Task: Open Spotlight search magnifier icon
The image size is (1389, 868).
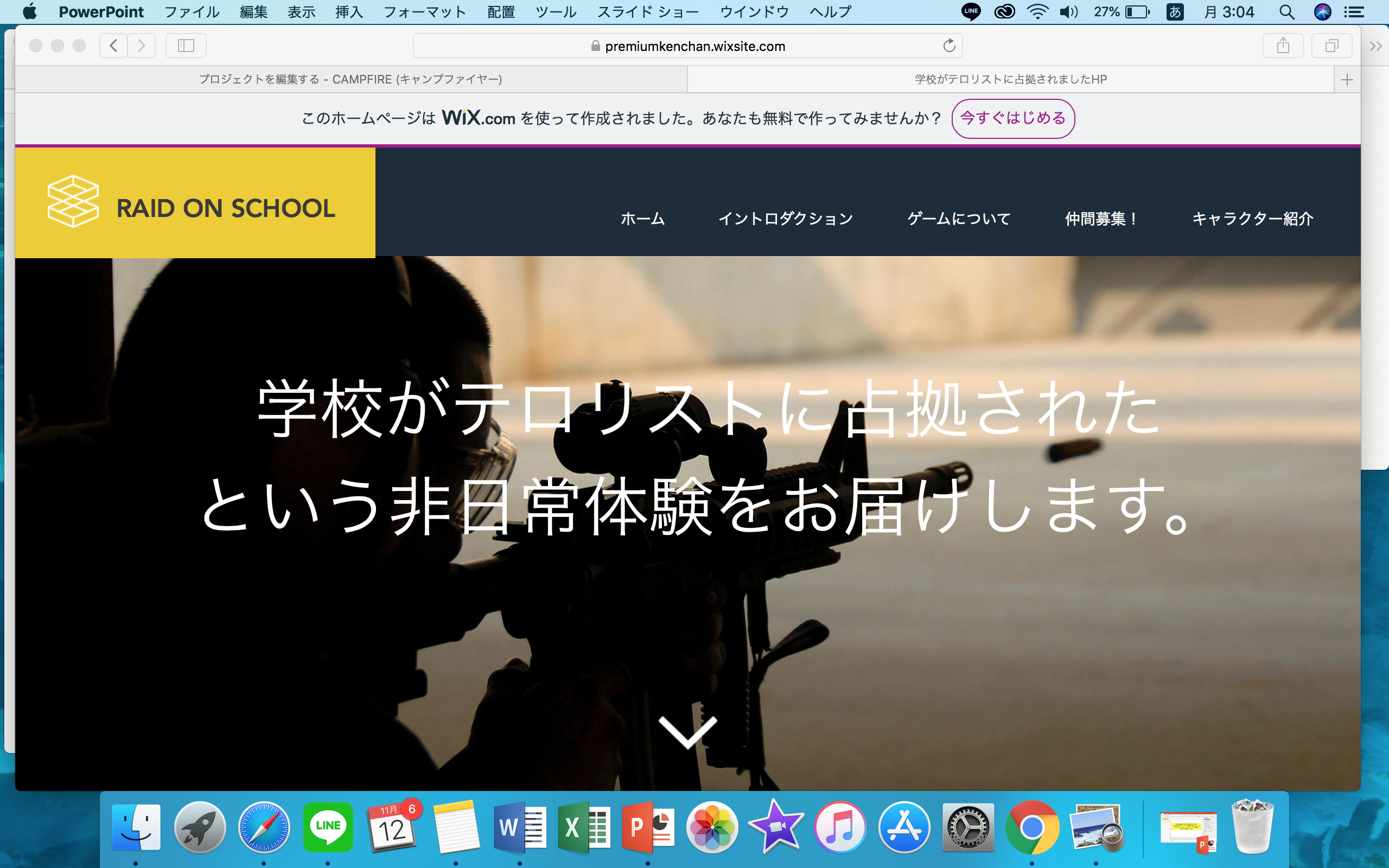Action: click(x=1286, y=12)
